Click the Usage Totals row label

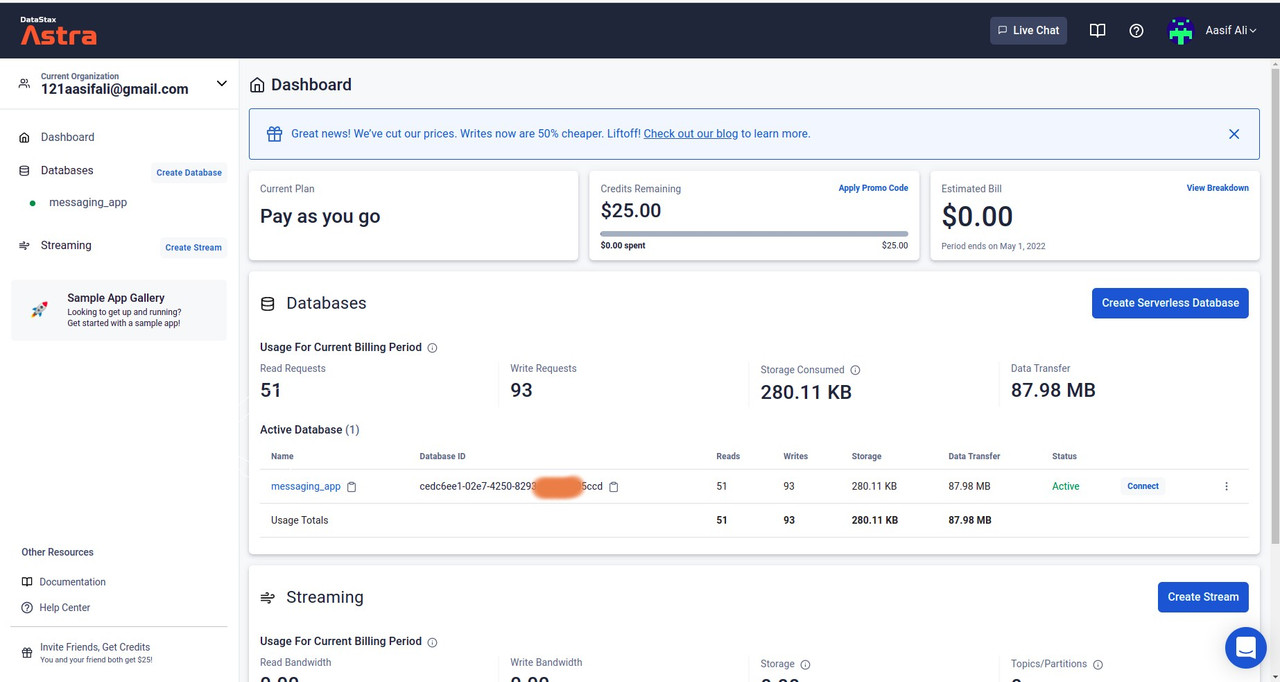click(299, 521)
